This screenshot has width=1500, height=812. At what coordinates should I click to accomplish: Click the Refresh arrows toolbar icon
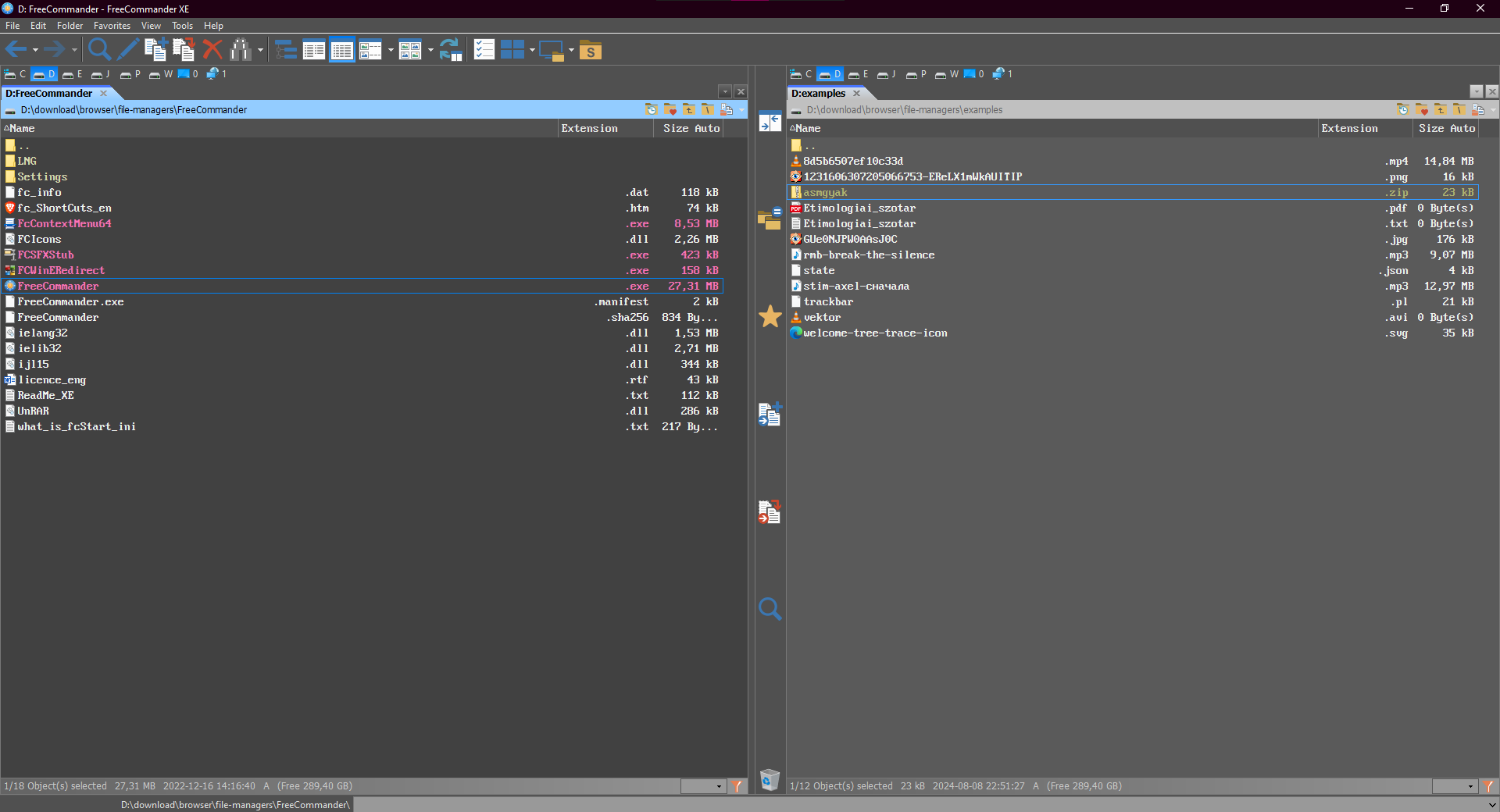click(451, 50)
